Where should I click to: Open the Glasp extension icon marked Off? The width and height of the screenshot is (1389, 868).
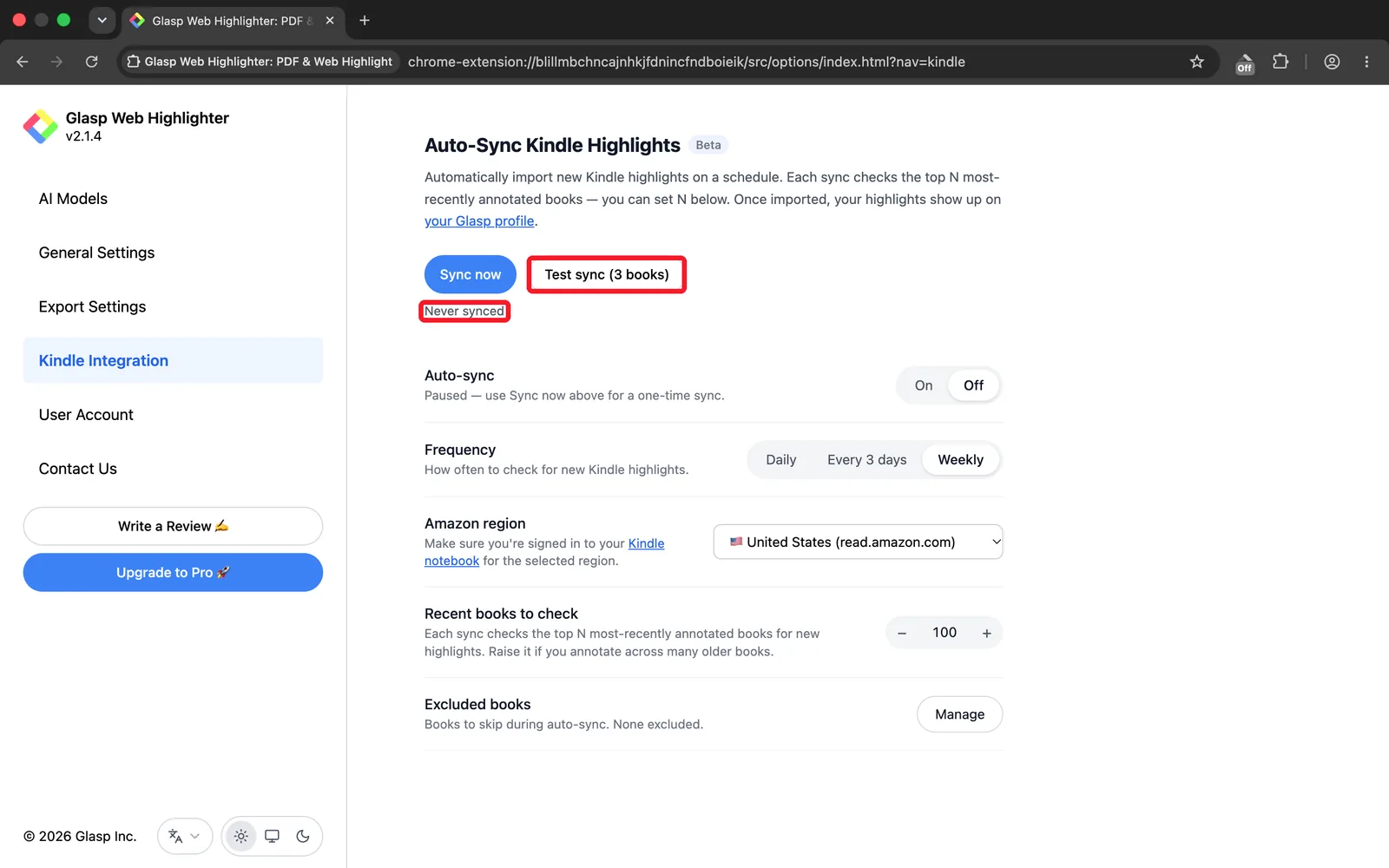pyautogui.click(x=1245, y=62)
